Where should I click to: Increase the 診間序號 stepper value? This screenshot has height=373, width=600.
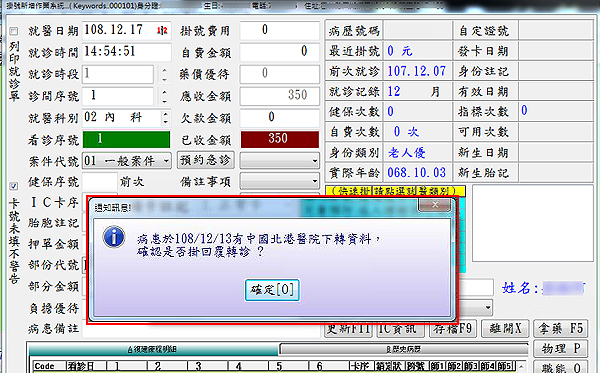[165, 92]
